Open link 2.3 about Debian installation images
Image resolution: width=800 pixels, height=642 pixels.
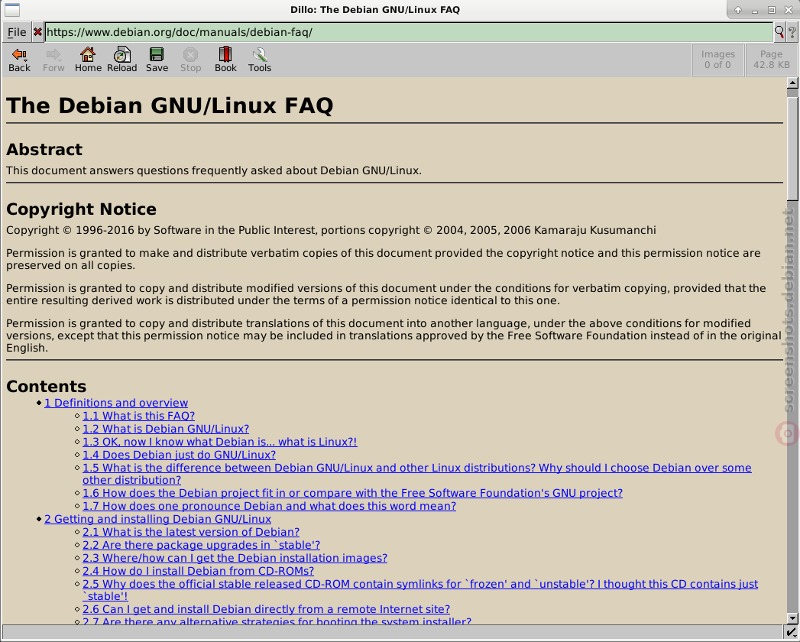pos(235,558)
